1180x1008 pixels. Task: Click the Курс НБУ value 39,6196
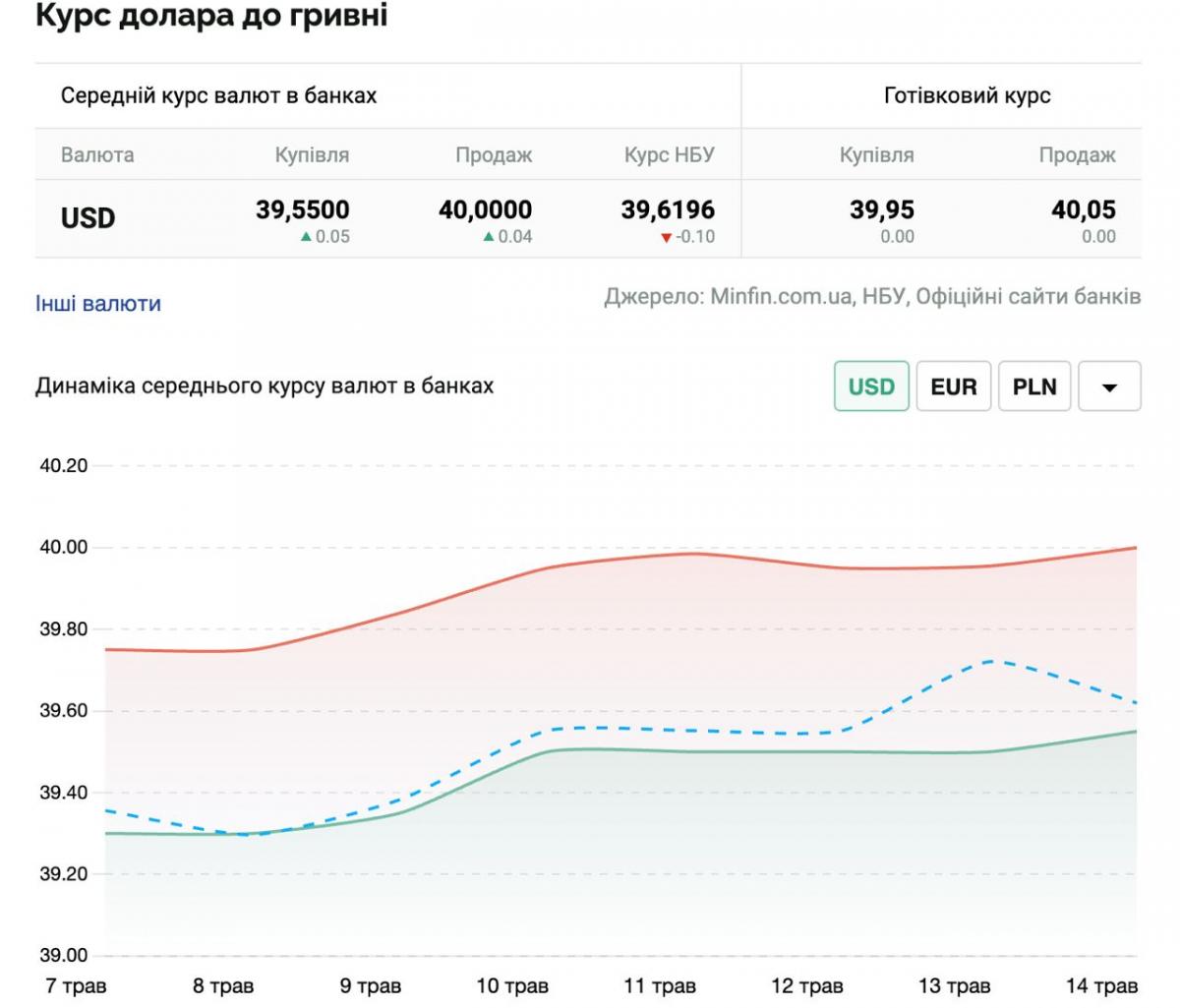point(666,209)
